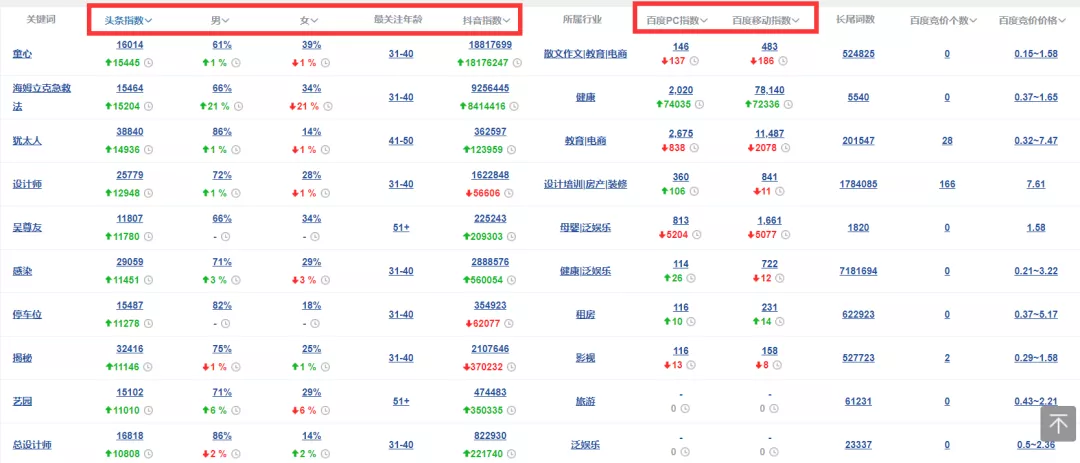
Task: Click the clock icon beside 11146
Action: 148,367
